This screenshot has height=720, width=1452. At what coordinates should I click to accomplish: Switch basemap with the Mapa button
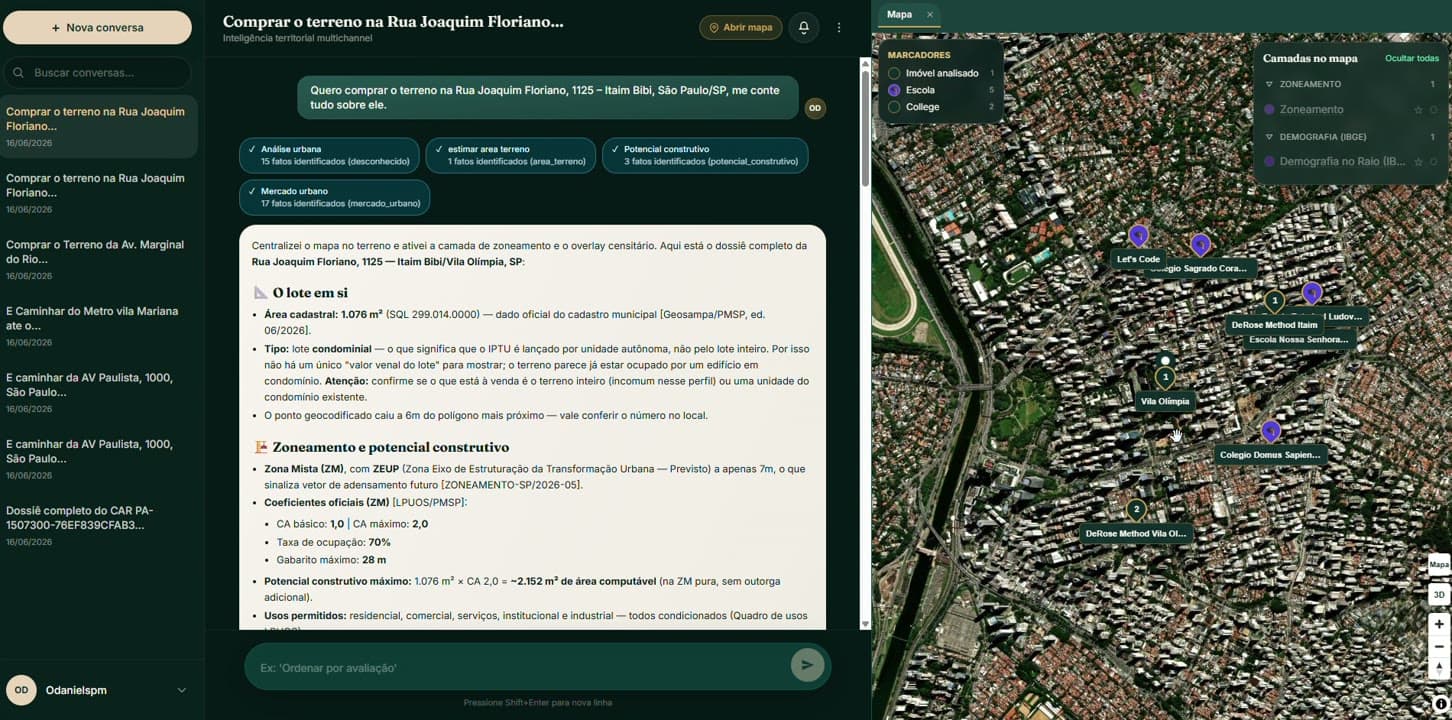coord(1439,565)
